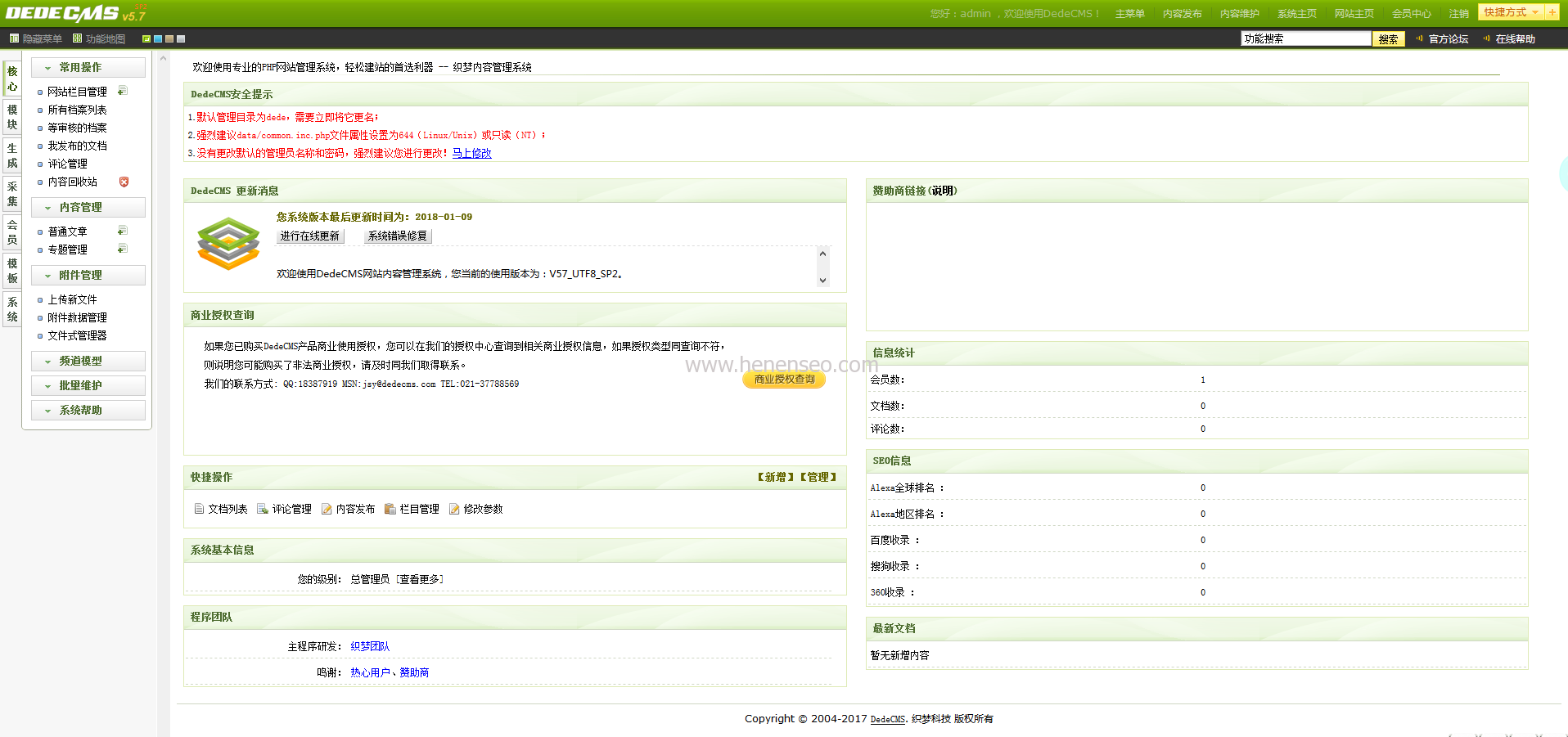This screenshot has width=1568, height=737.
Task: Expand the 批量维护 section
Action: click(88, 385)
